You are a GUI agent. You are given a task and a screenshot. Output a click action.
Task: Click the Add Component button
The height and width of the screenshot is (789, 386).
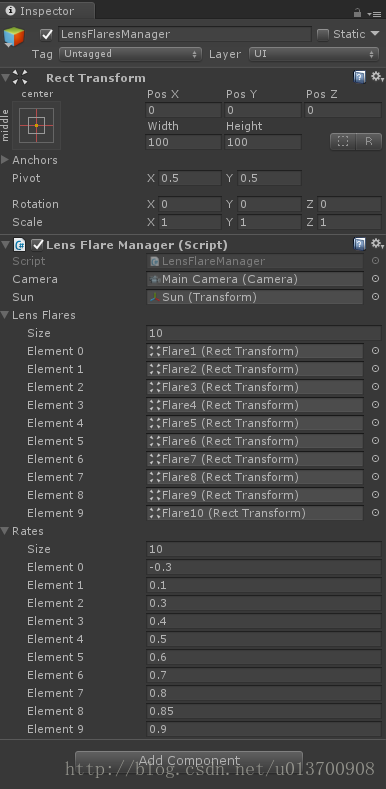click(x=189, y=760)
